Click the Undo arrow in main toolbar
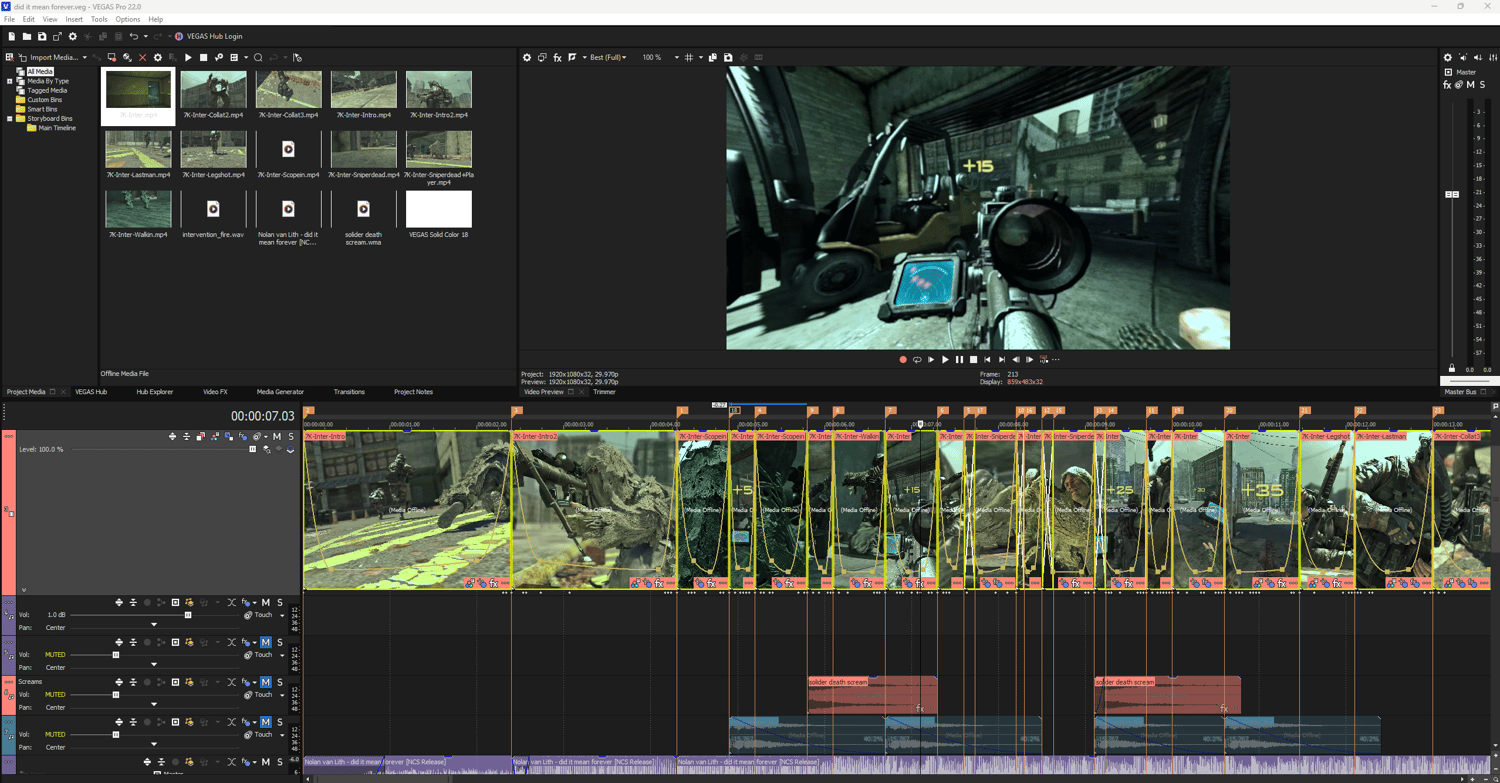The width and height of the screenshot is (1500, 783). 133,36
